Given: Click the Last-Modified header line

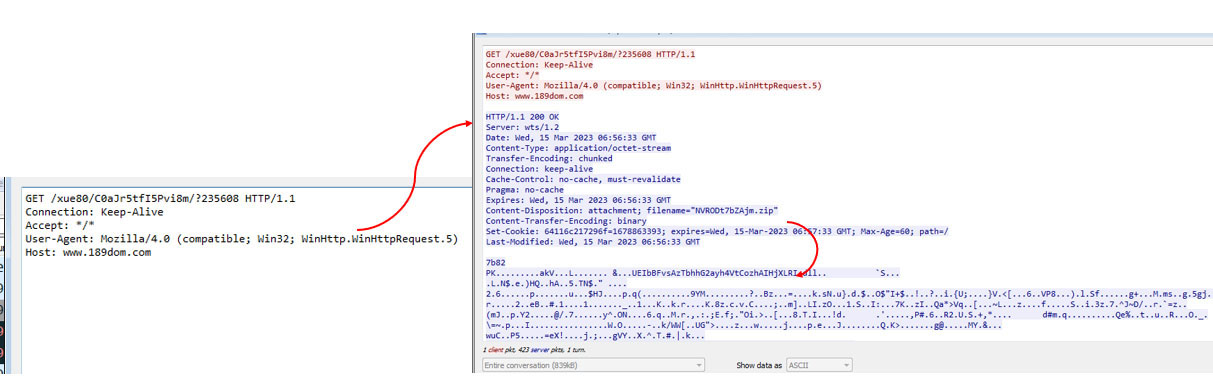Looking at the screenshot, I should pos(592,242).
